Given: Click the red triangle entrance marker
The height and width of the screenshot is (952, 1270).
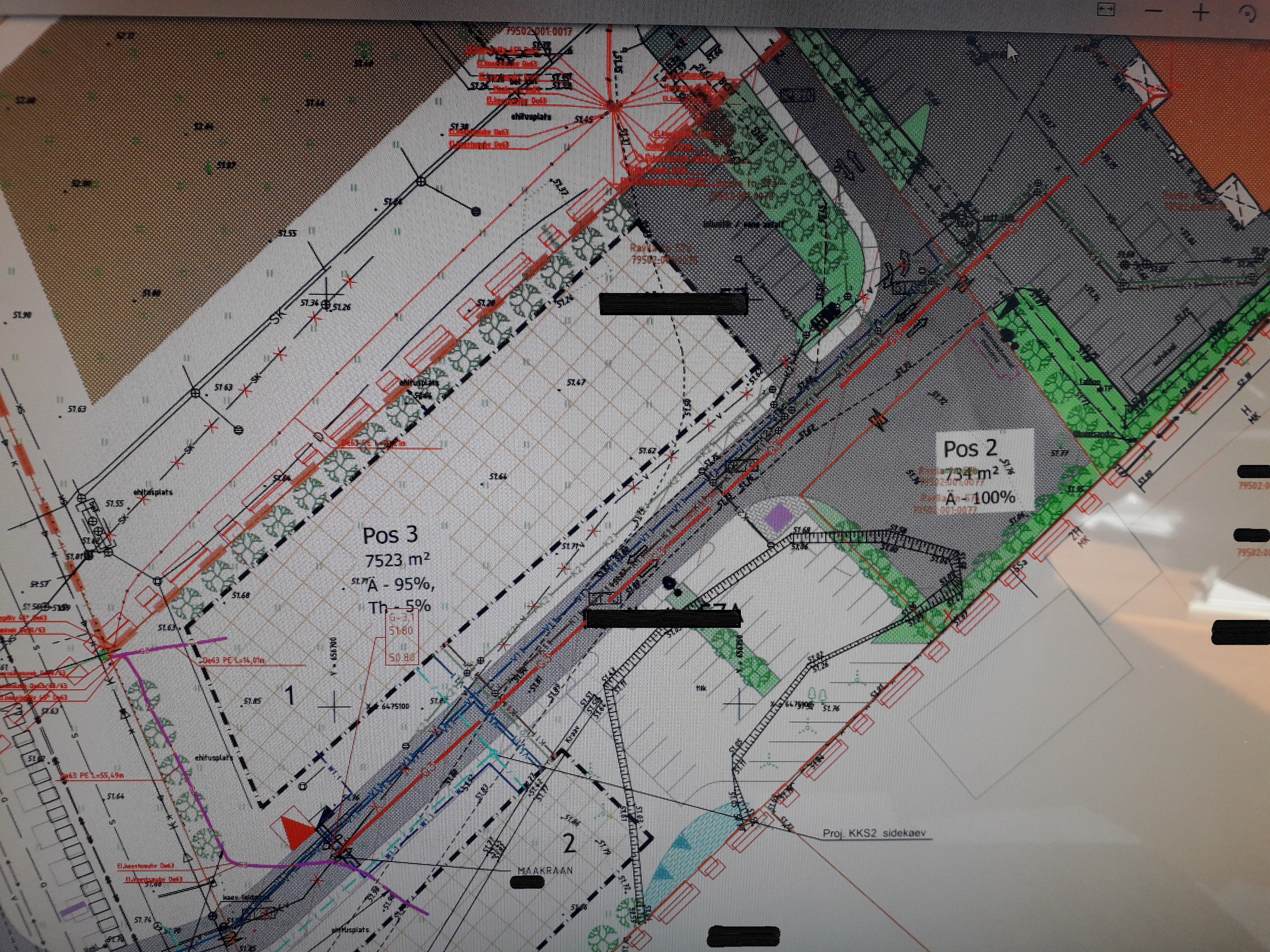Looking at the screenshot, I should 296,831.
